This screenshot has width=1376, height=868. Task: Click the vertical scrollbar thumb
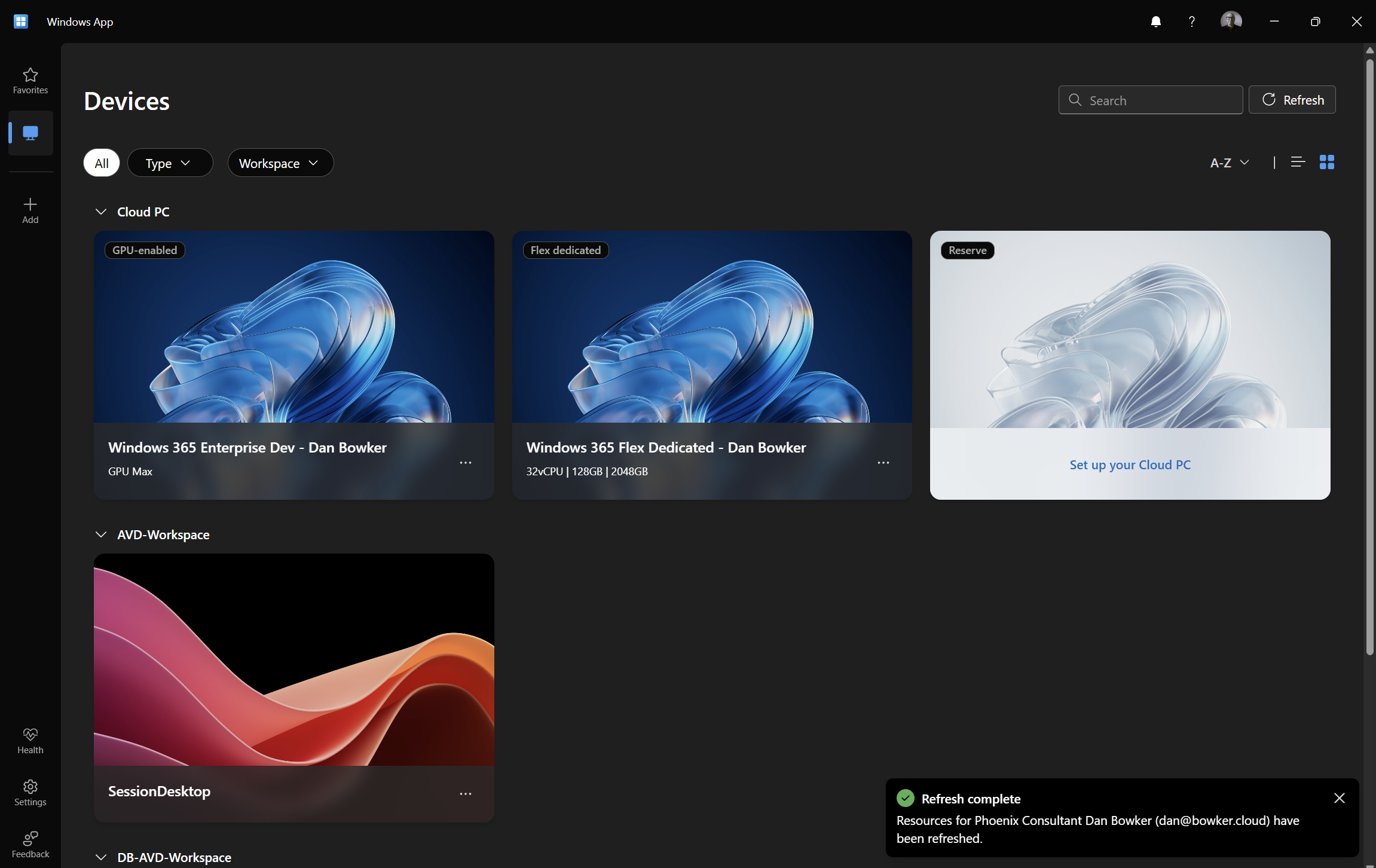point(1369,357)
